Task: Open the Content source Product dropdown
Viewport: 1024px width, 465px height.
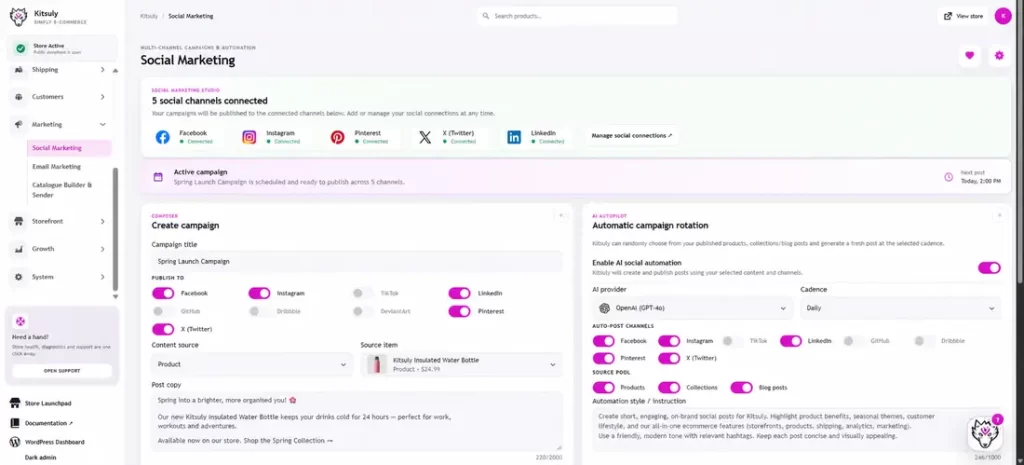Action: tap(252, 364)
